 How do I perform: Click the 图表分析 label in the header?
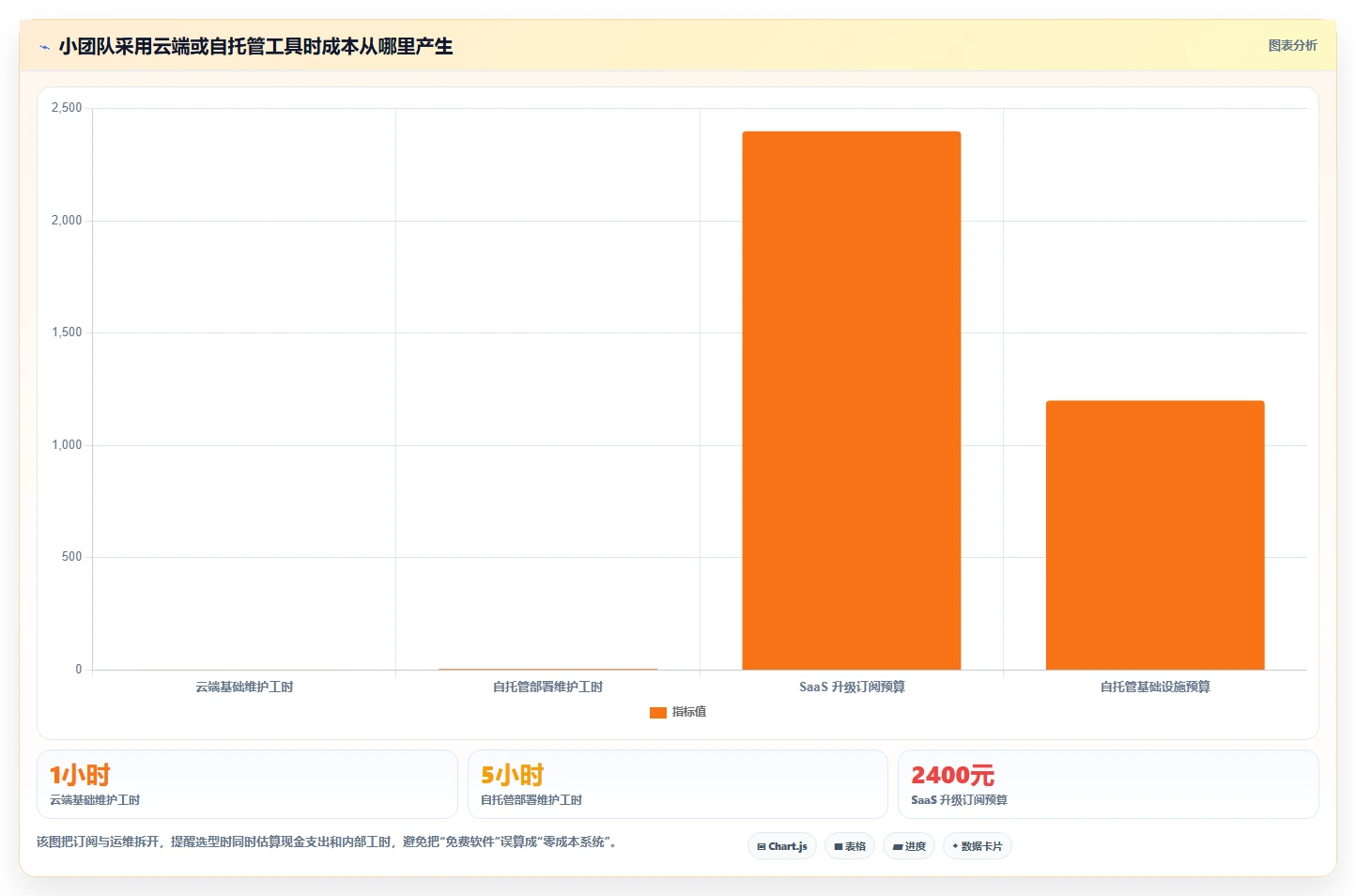point(1292,45)
